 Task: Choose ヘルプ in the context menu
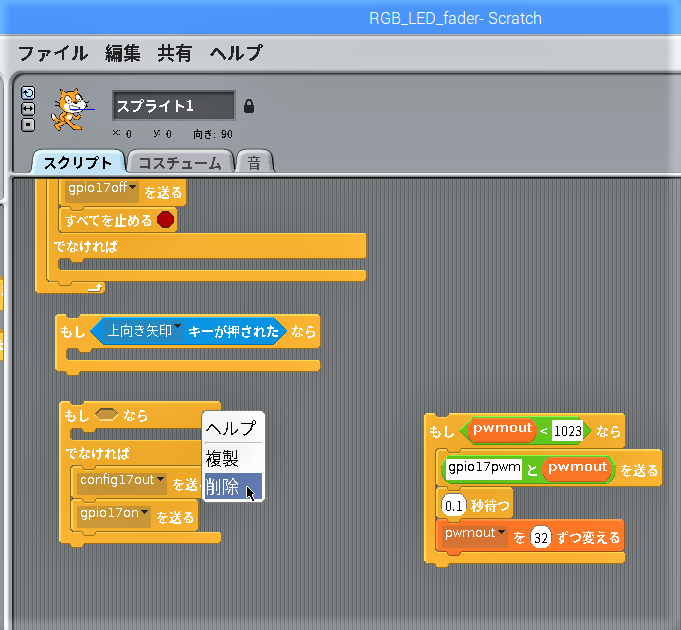(233, 428)
